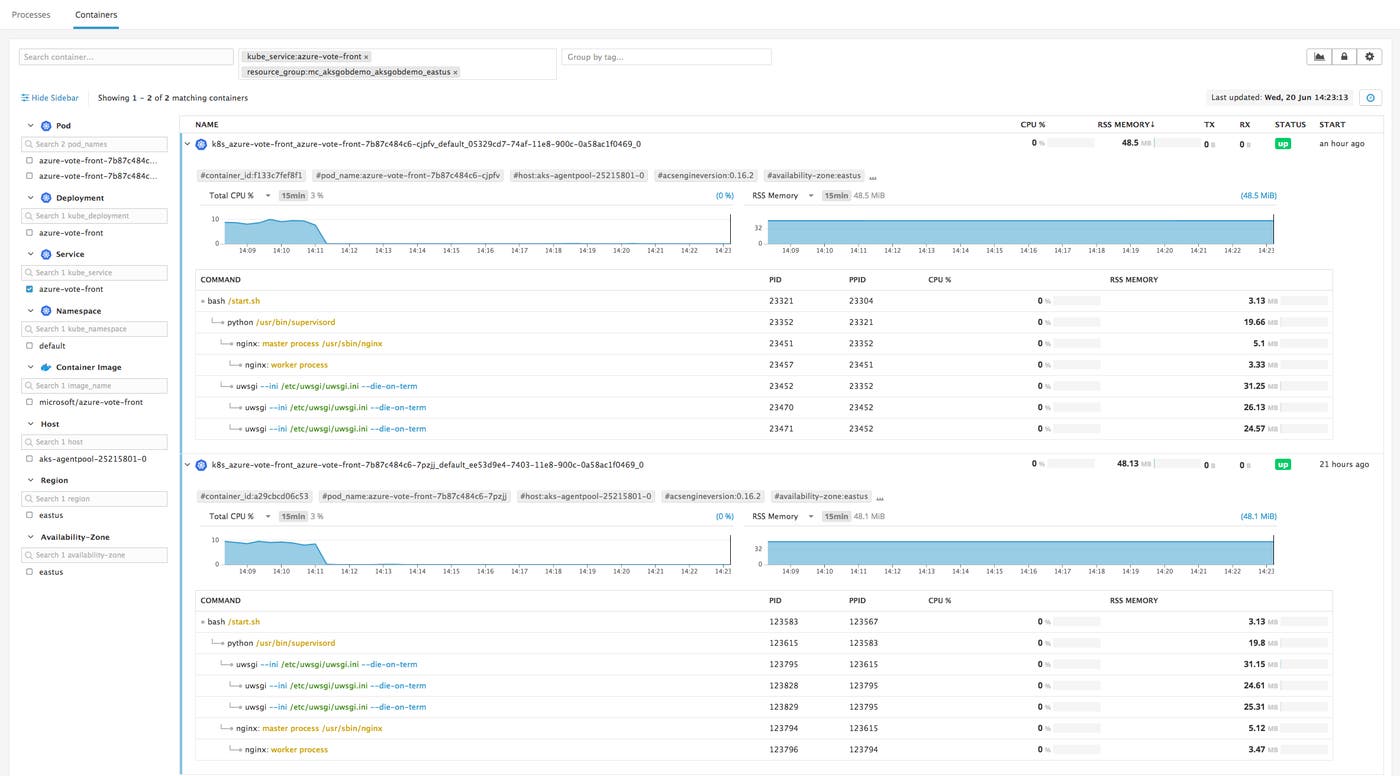Collapse the Pod facet section
1400x776 pixels.
[x=30, y=126]
